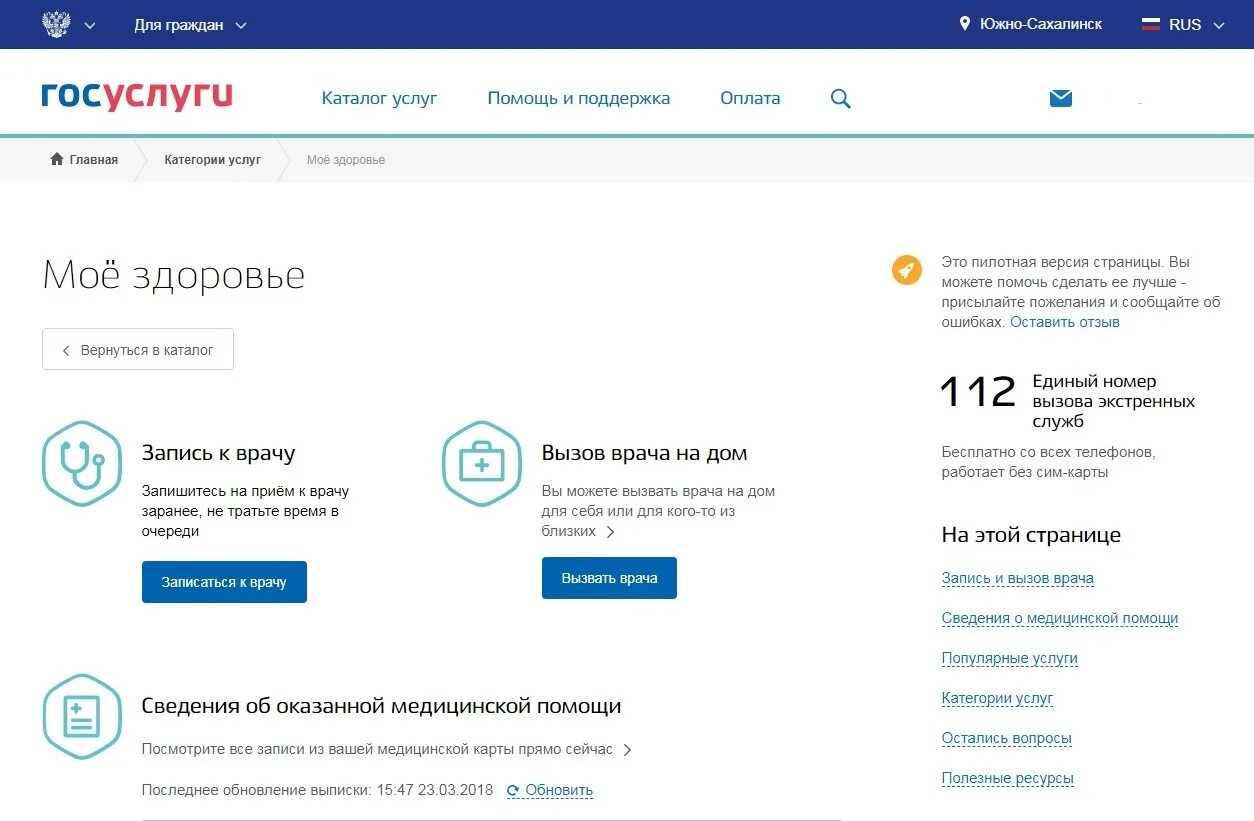The width and height of the screenshot is (1254, 821).
Task: Jump to 'Полезные ресурсы' section
Action: point(1008,778)
